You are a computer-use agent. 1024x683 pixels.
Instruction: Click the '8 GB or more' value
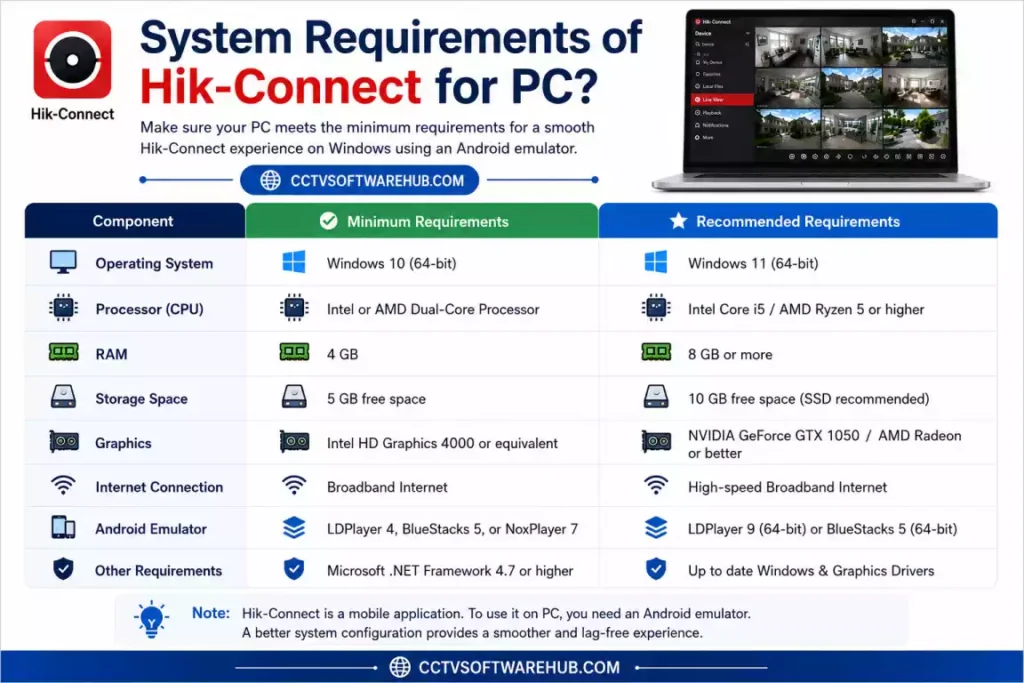click(x=730, y=354)
